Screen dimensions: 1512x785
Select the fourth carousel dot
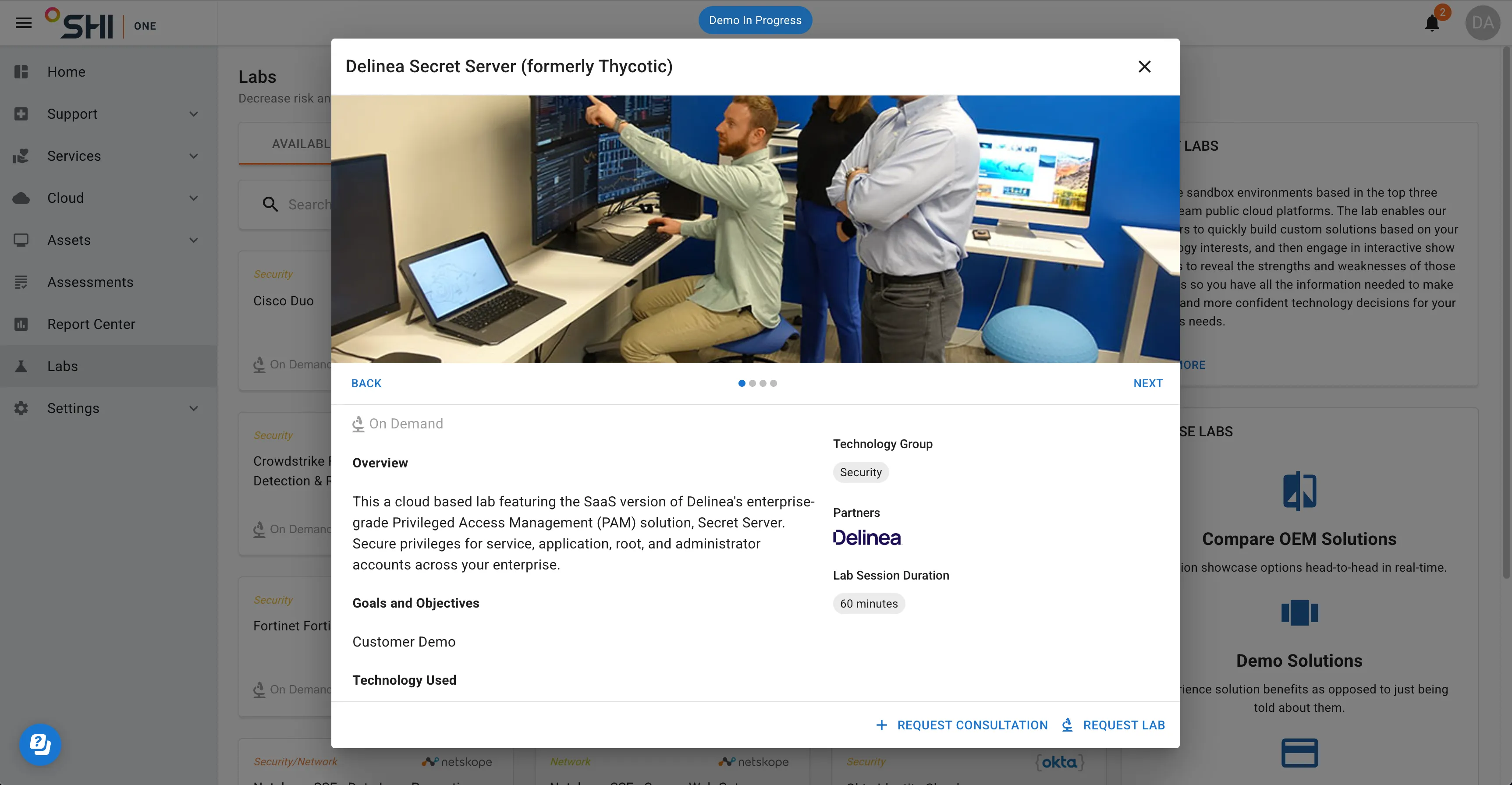coord(774,383)
